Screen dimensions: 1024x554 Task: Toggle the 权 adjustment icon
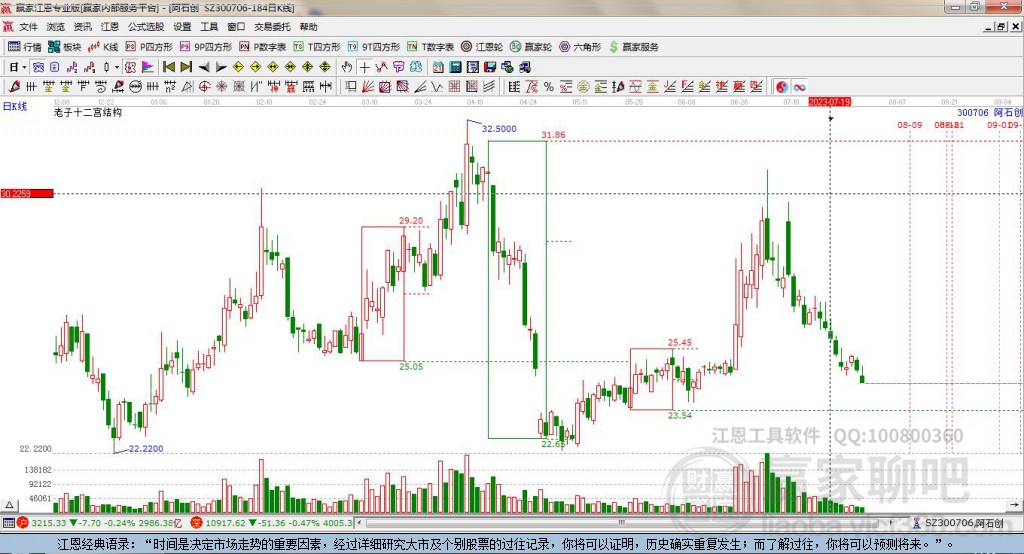click(130, 67)
